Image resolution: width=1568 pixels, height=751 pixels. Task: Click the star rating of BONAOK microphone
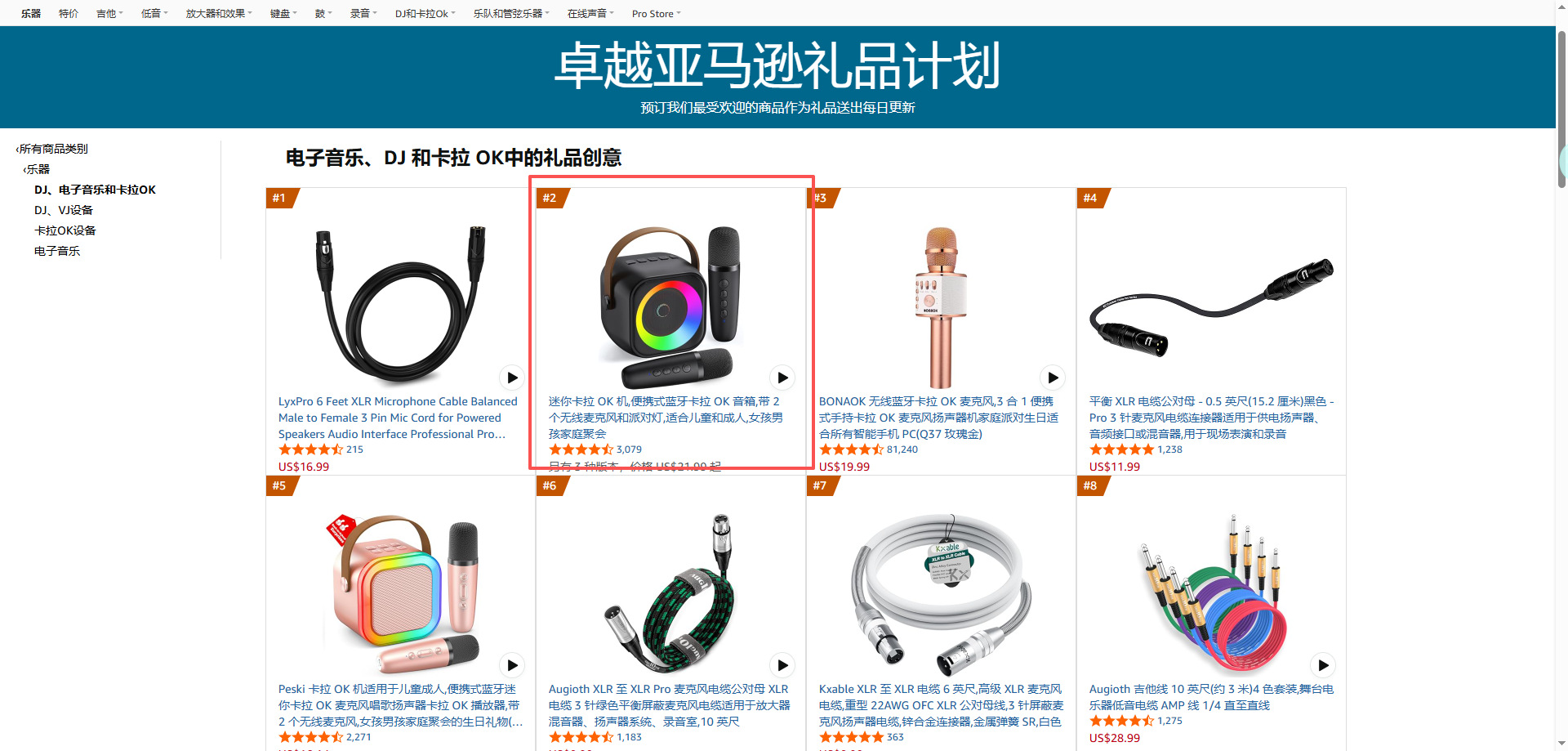(x=851, y=449)
